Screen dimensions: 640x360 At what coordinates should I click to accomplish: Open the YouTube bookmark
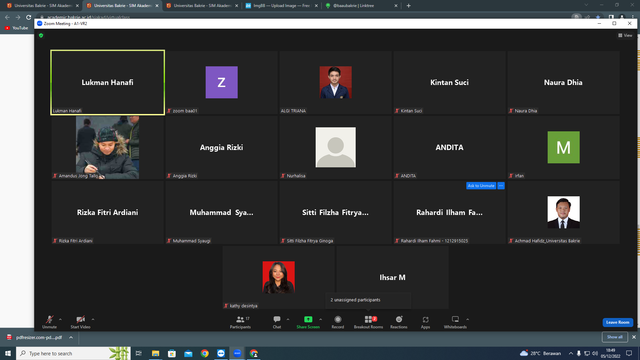16,28
